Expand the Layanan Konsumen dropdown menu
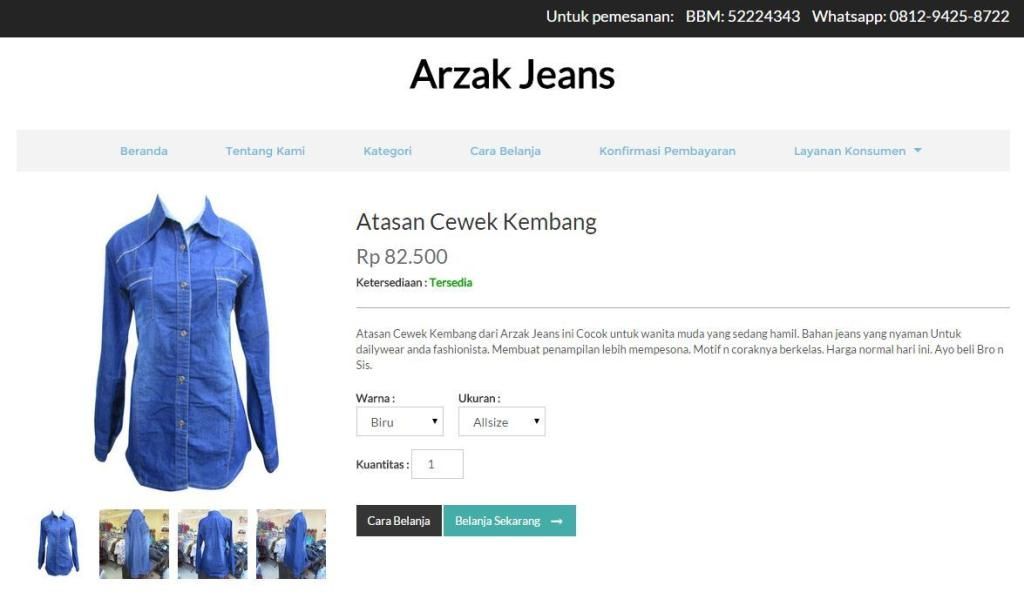The width and height of the screenshot is (1024, 599). tap(857, 151)
